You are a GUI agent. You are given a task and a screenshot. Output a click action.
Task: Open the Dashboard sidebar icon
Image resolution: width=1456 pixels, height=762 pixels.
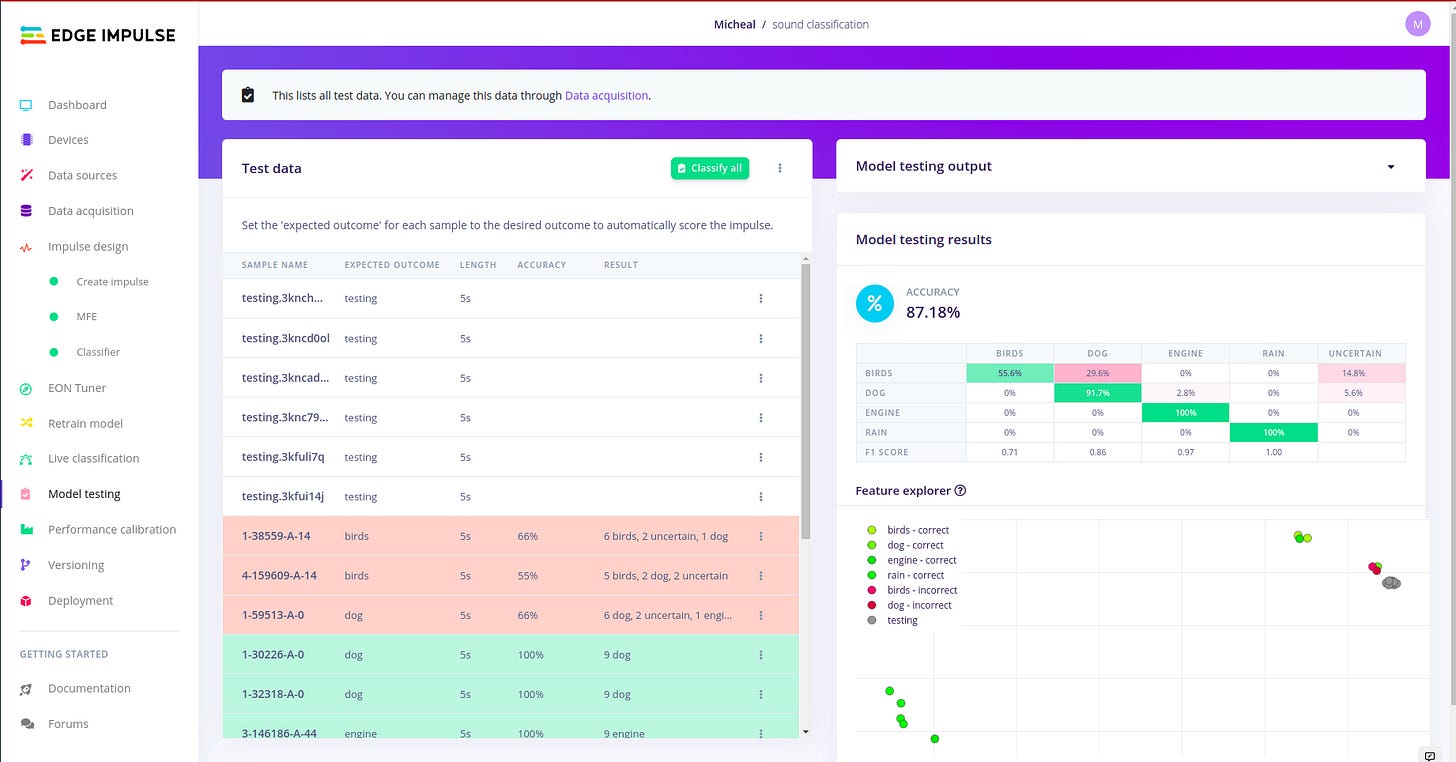click(x=27, y=105)
